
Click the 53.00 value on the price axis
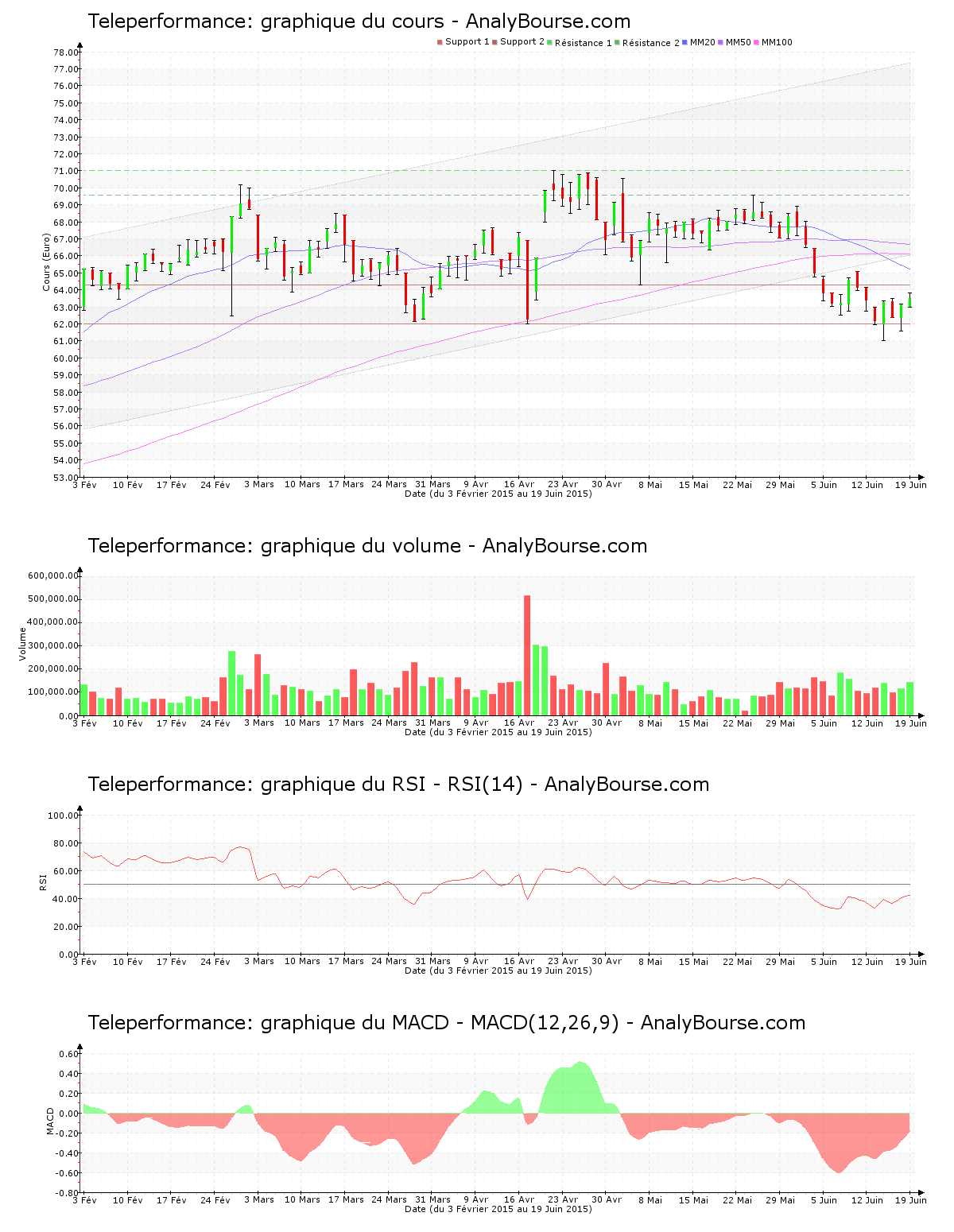coord(66,478)
